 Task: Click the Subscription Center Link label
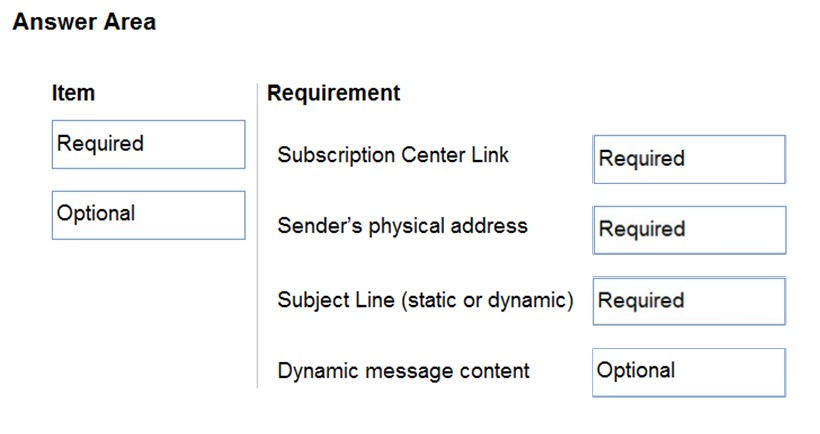(393, 155)
